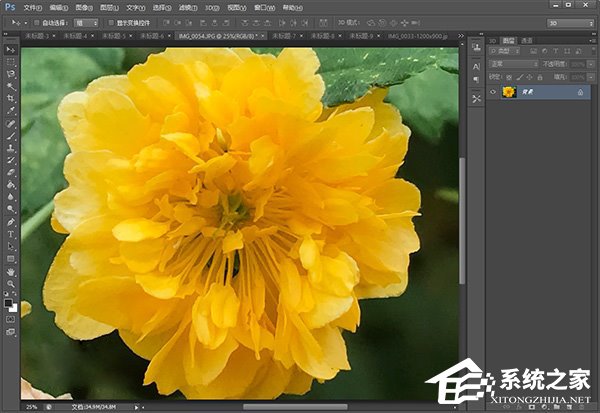This screenshot has height=413, width=600.
Task: Open the 文件 menu
Action: (x=31, y=6)
